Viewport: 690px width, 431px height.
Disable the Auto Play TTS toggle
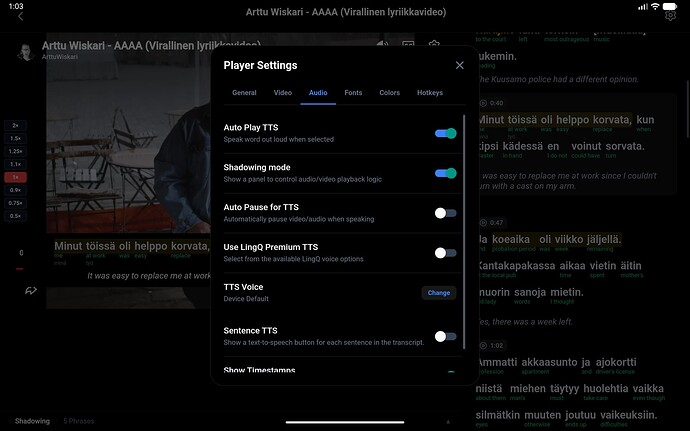(445, 133)
